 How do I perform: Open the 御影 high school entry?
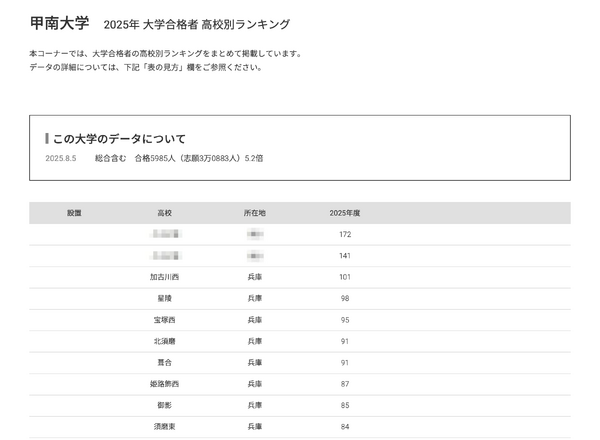165,406
